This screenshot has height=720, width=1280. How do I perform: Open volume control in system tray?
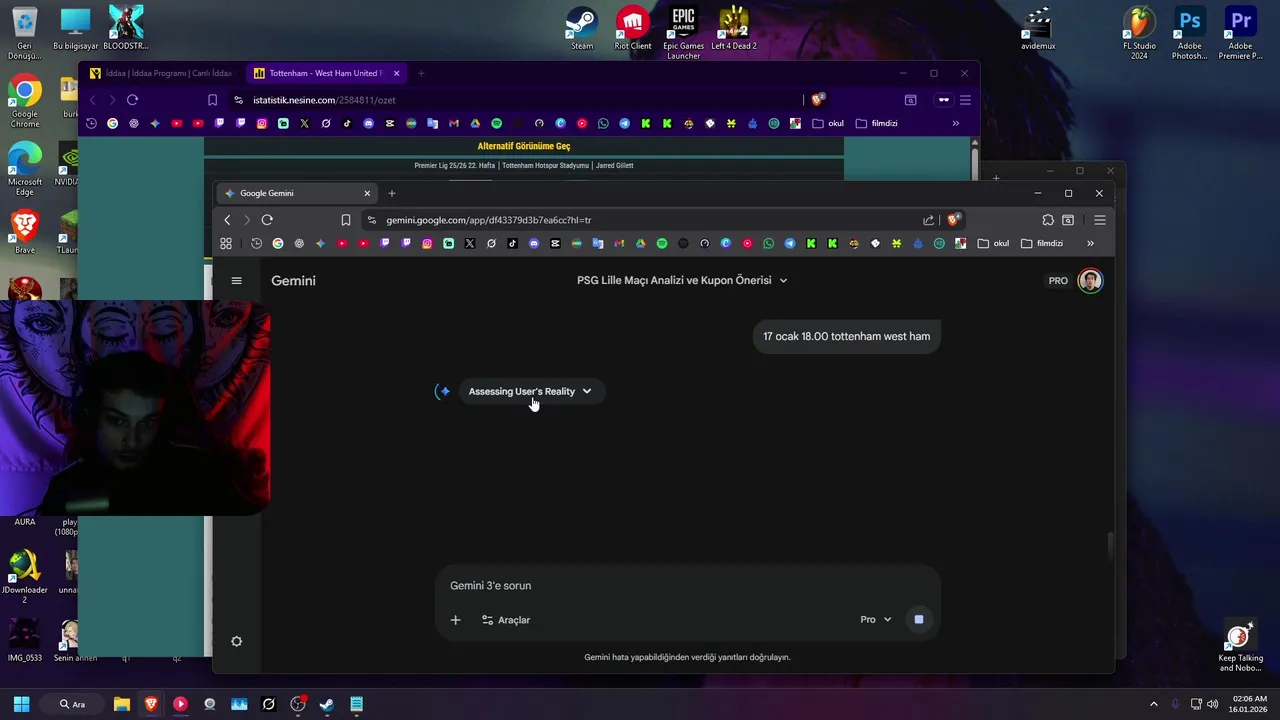point(1213,704)
